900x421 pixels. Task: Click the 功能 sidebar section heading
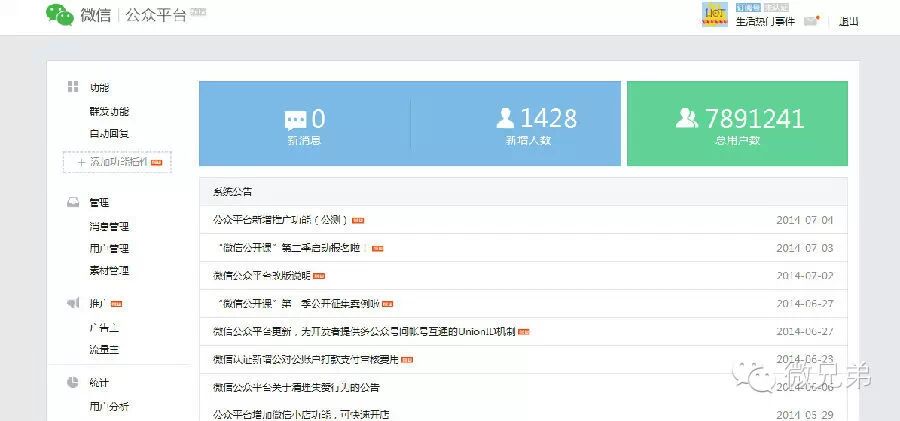pos(99,88)
